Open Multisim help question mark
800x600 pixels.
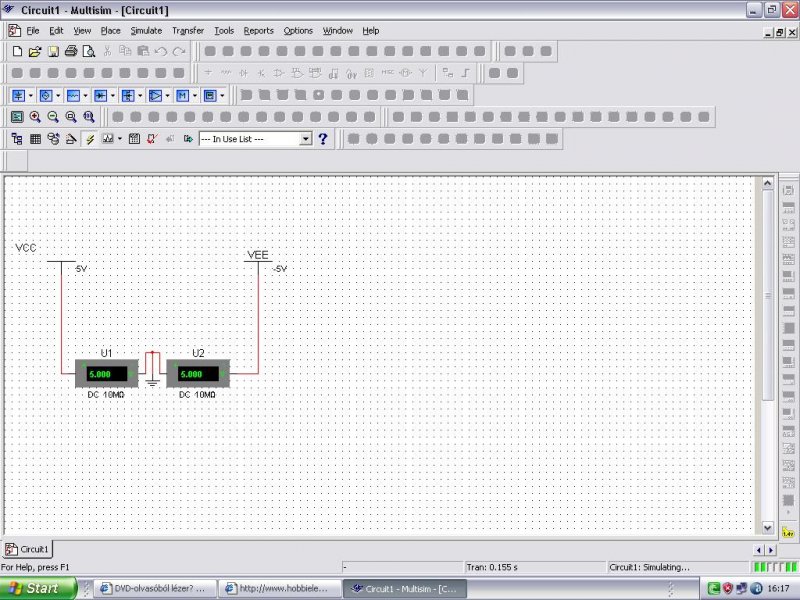pyautogui.click(x=322, y=139)
